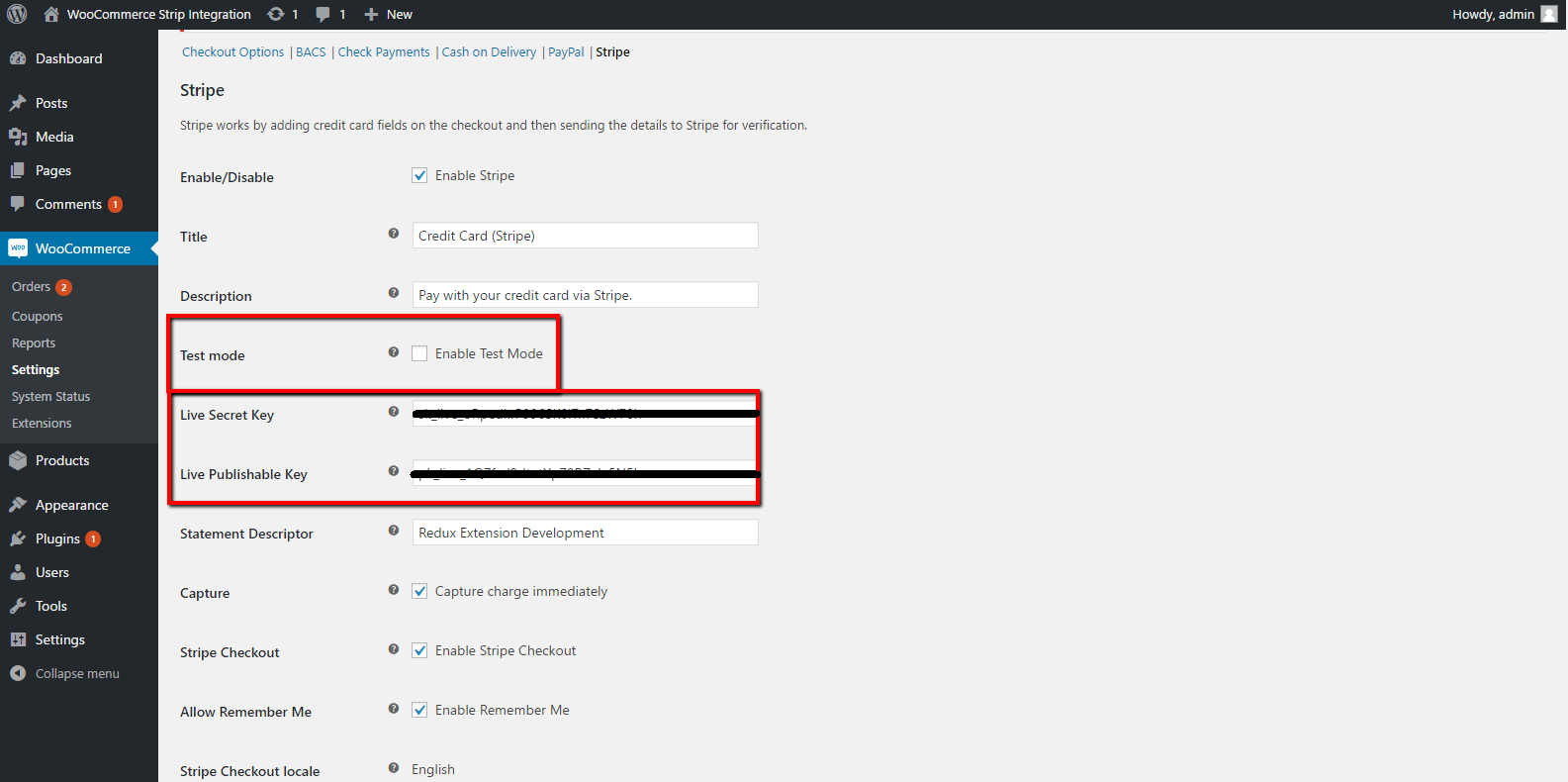Open Checkout Options tab

[232, 52]
